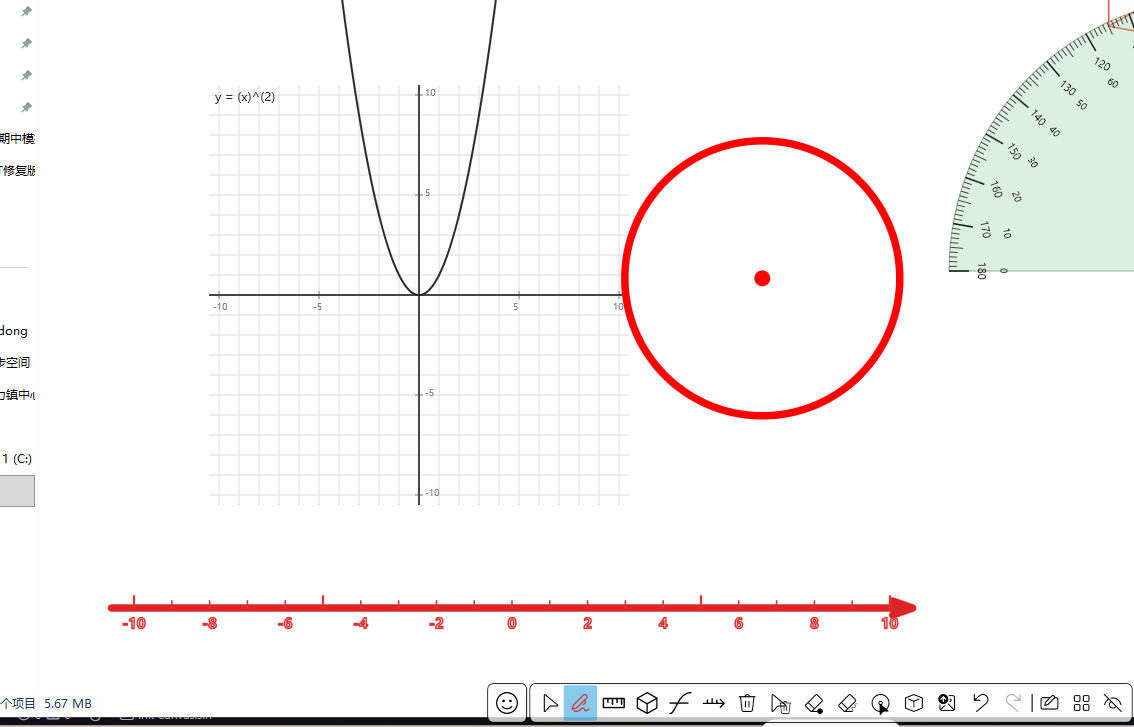Select the 1 (C:) drive entry
Viewport: 1134px width, 727px height.
tap(17, 459)
